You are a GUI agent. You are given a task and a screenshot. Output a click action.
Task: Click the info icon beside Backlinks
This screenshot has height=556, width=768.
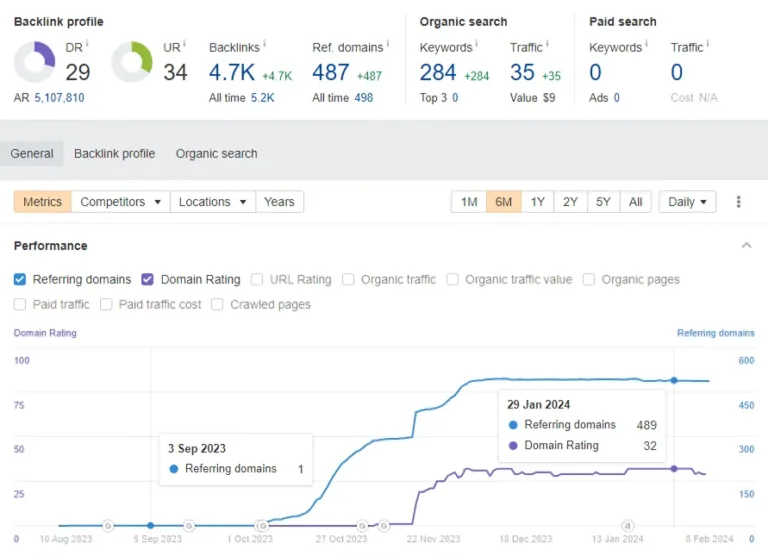[264, 44]
